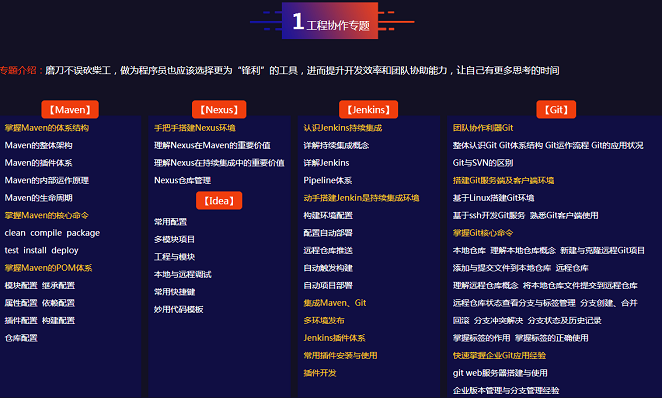662x398 pixels.
Task: Click '仓库配置' line in Maven column
Action: [x=21, y=338]
